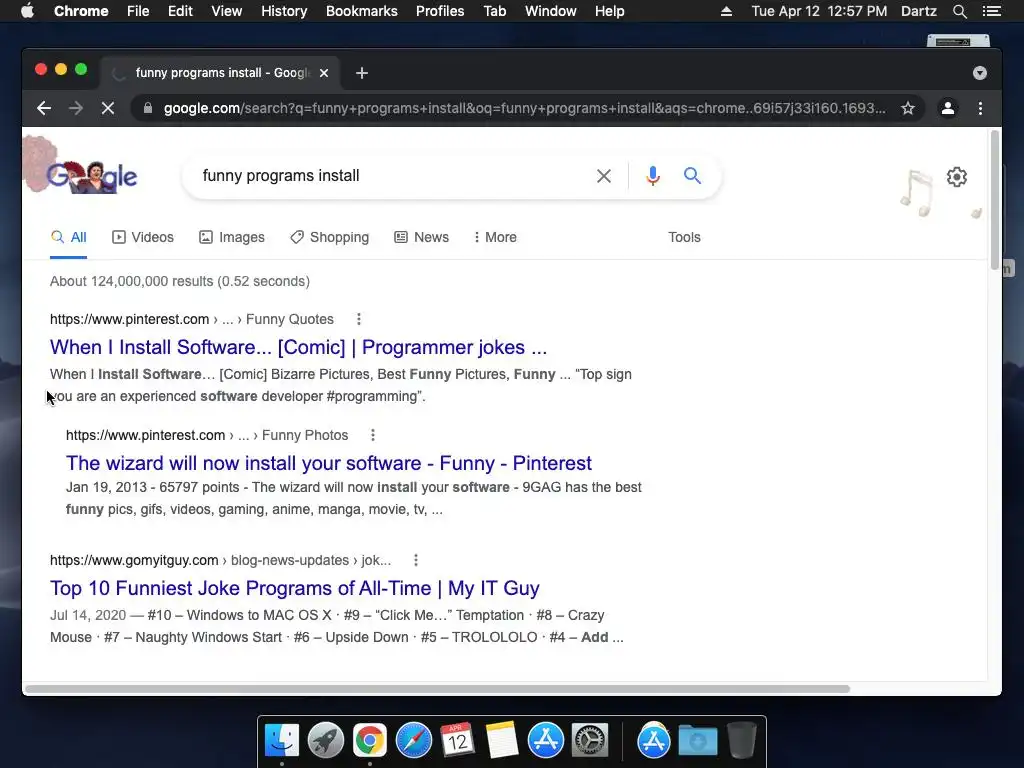Open the Chrome profile avatar
Viewport: 1024px width, 768px height.
pyautogui.click(x=948, y=108)
